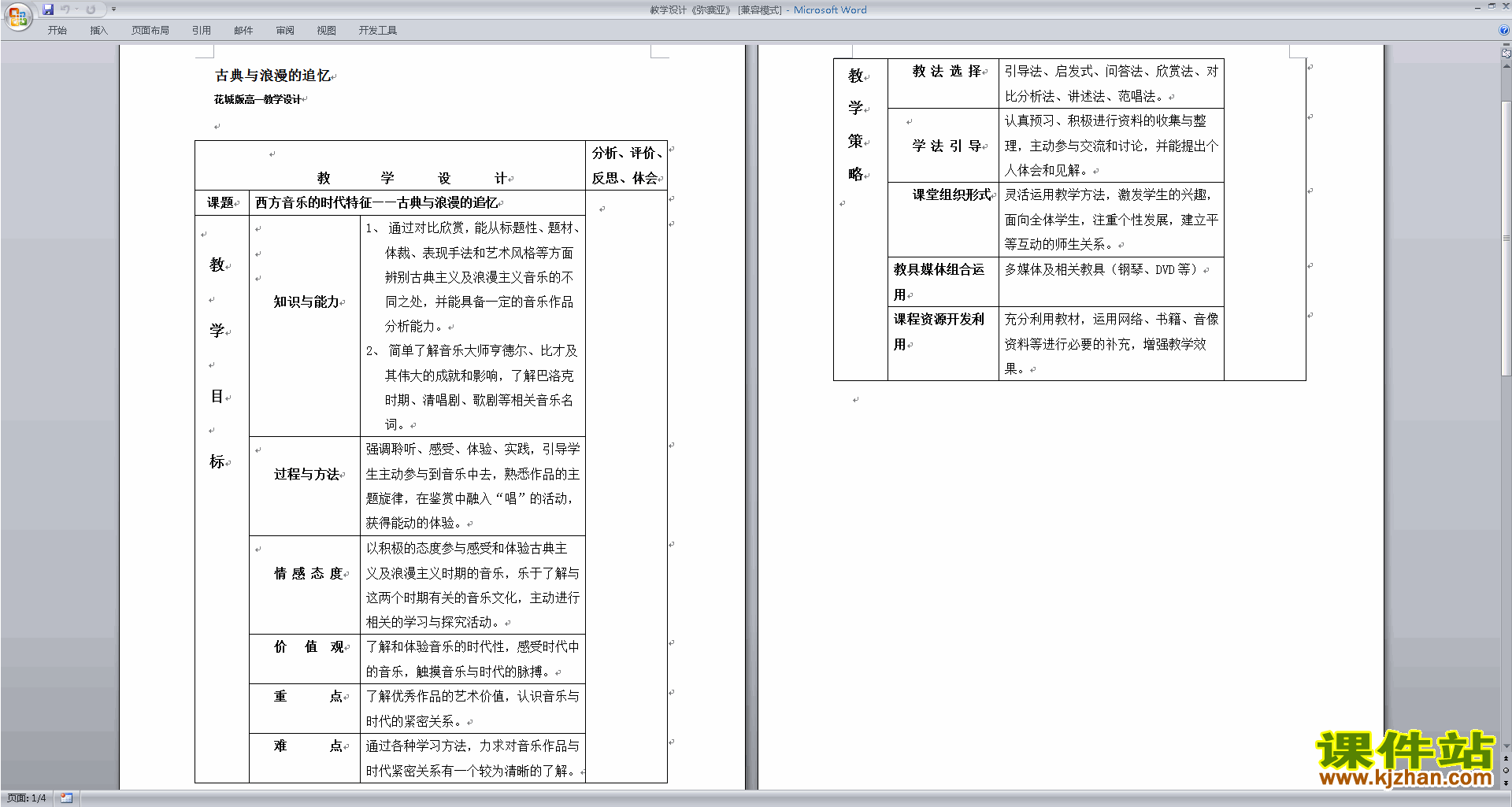Click the Next Page double-arrow button
The image size is (1512, 807).
[x=1506, y=783]
